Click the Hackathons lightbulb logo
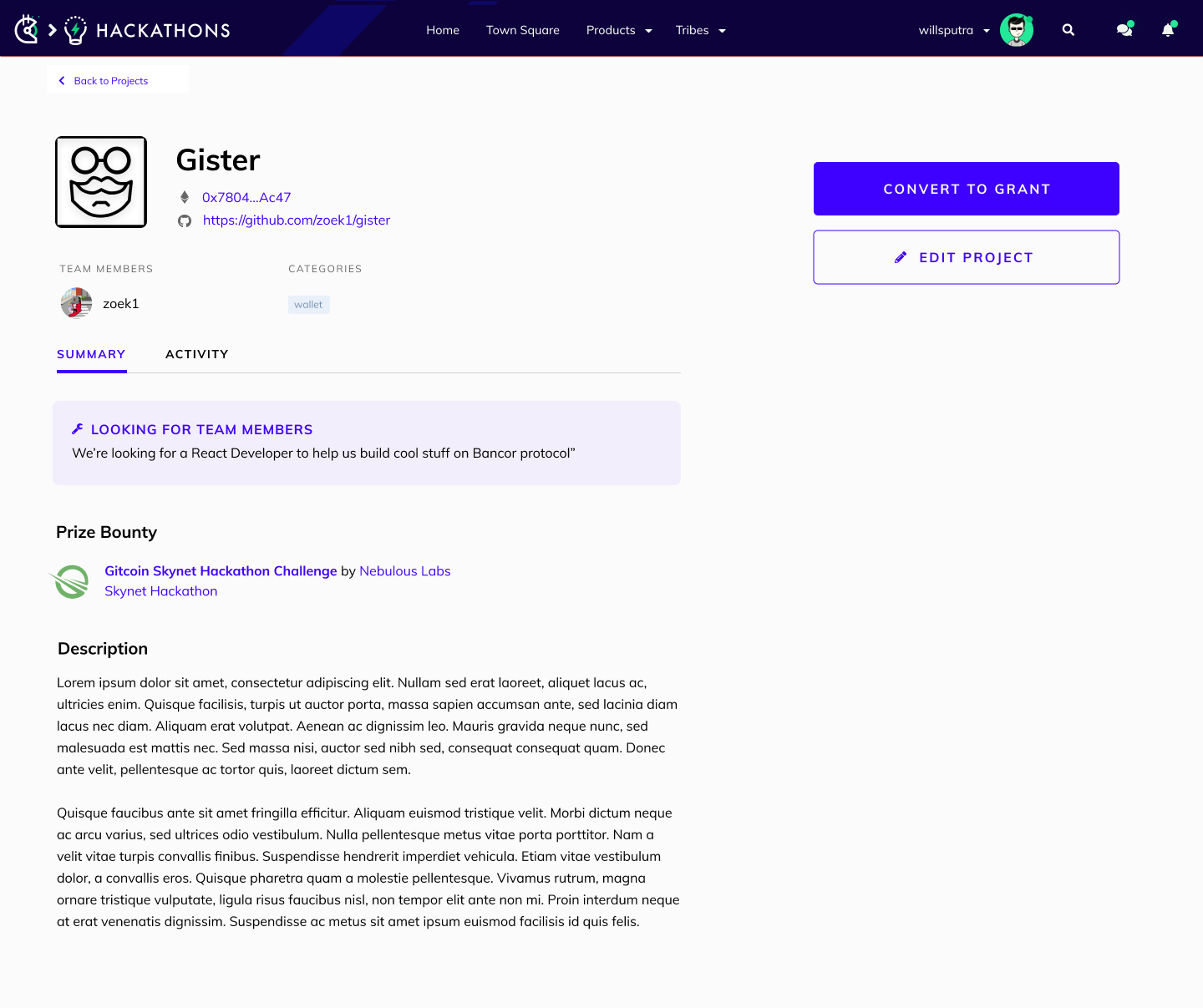The height and width of the screenshot is (1008, 1203). pos(75,28)
